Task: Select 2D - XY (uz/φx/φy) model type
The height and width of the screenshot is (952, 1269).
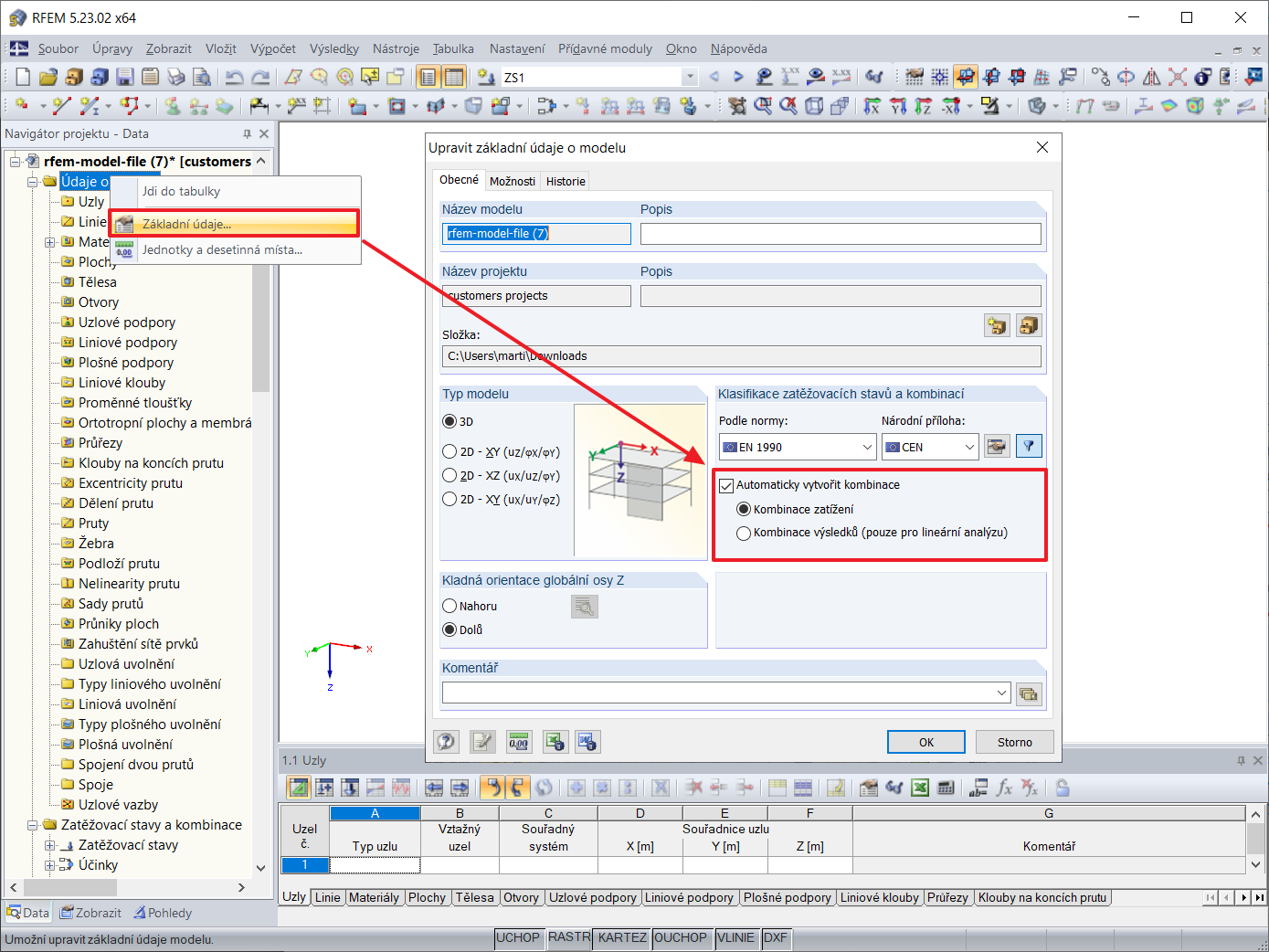Action: tap(449, 452)
